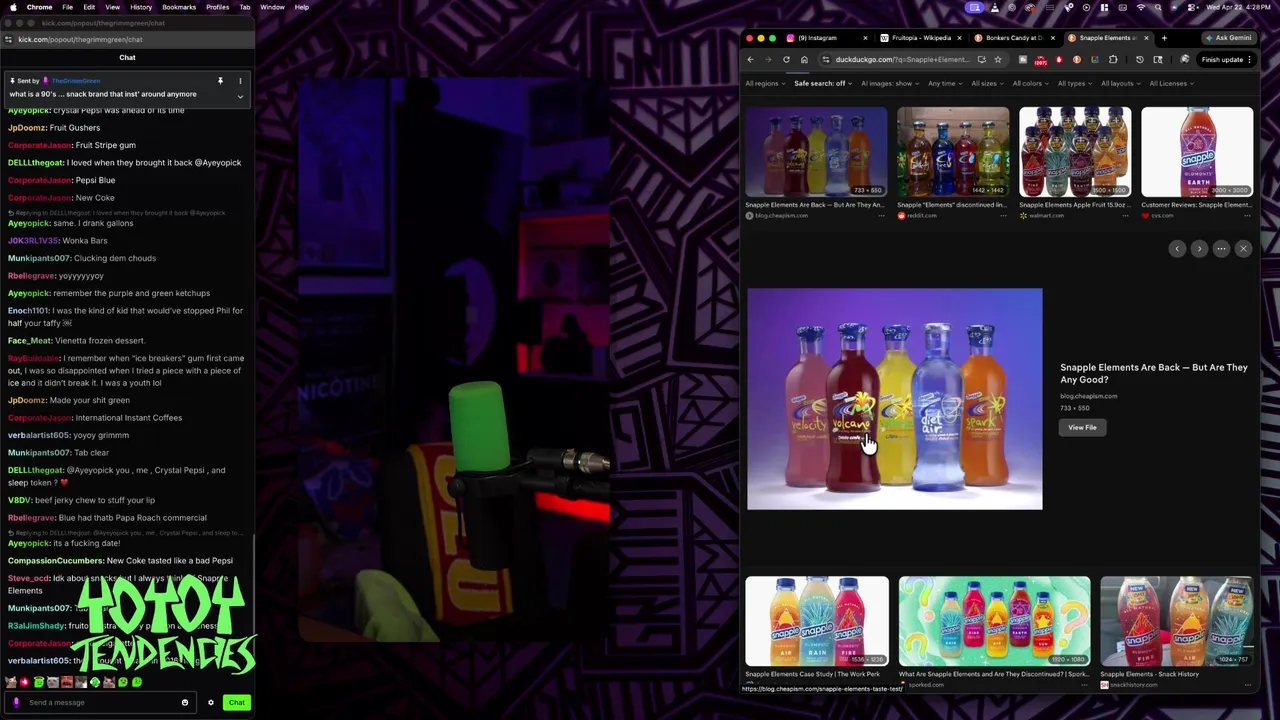Go back in DuckDuckGo browser window
The image size is (1280, 720).
pyautogui.click(x=750, y=60)
